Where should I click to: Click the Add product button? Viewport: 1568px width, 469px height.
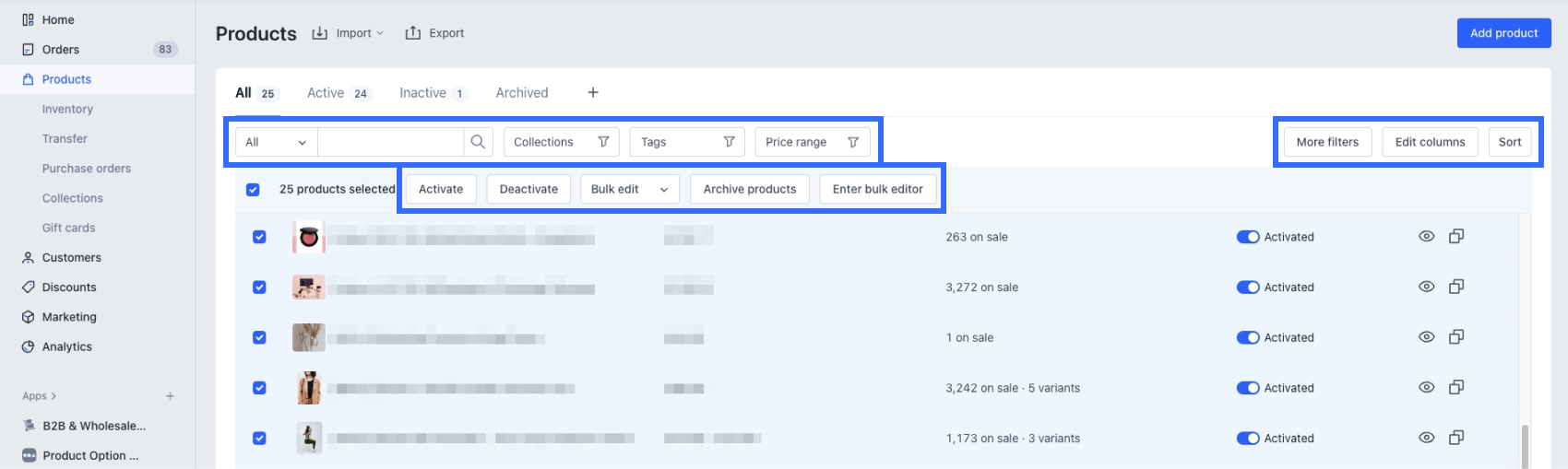1503,33
